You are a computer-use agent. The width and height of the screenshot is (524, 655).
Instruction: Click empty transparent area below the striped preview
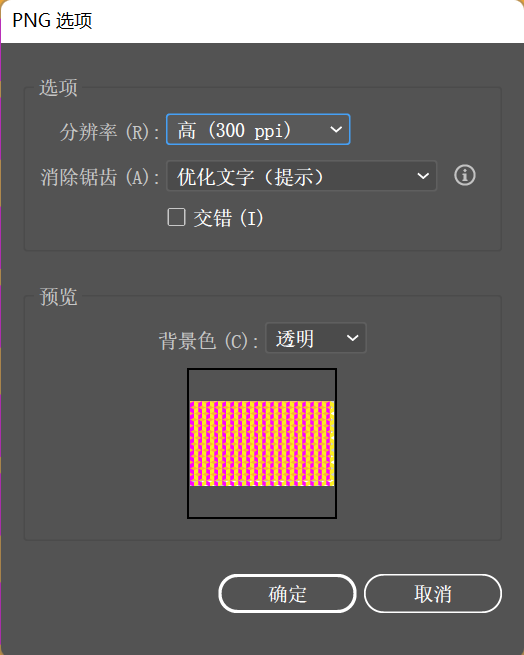pyautogui.click(x=262, y=501)
